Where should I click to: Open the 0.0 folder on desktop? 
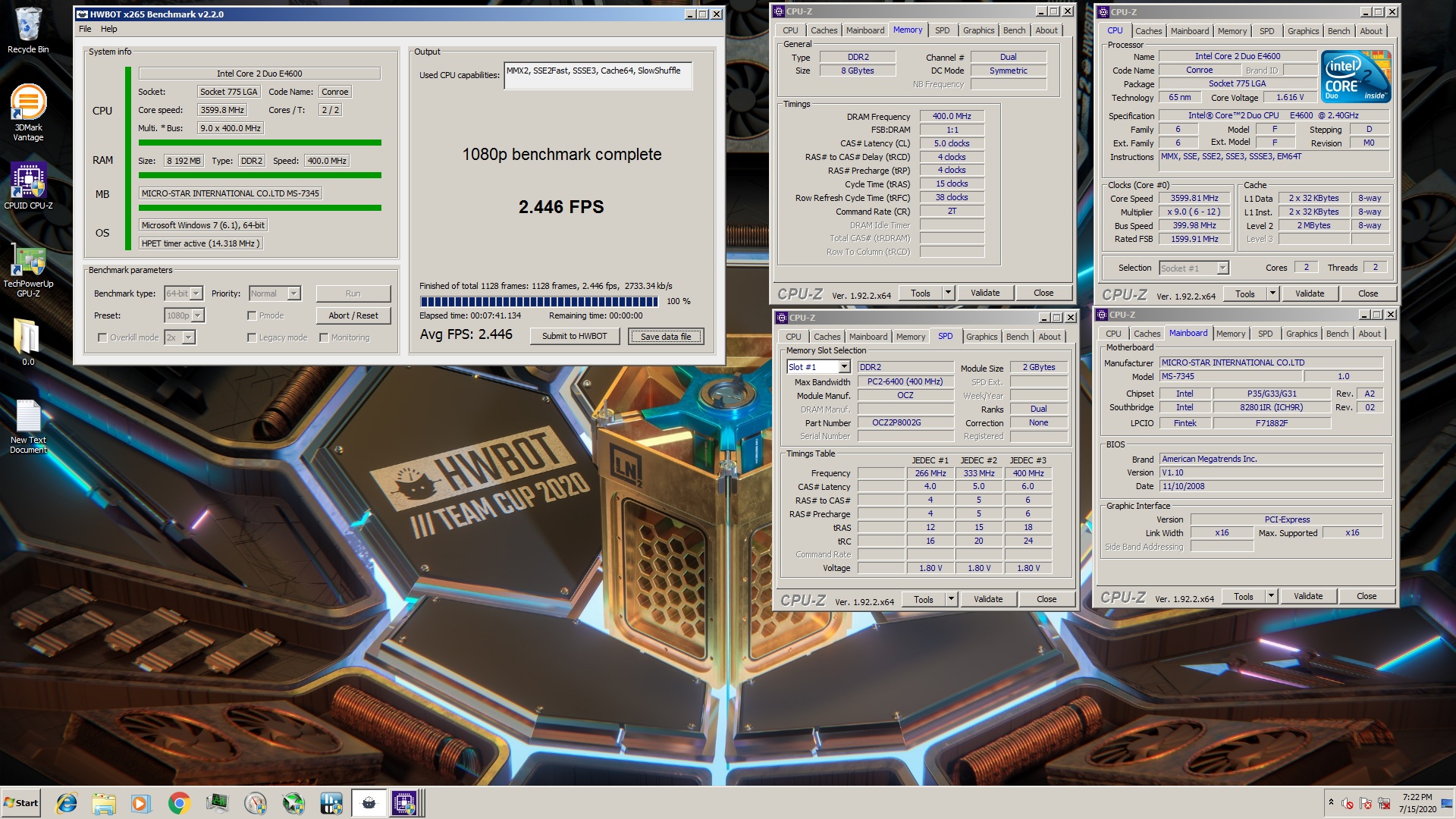[28, 341]
